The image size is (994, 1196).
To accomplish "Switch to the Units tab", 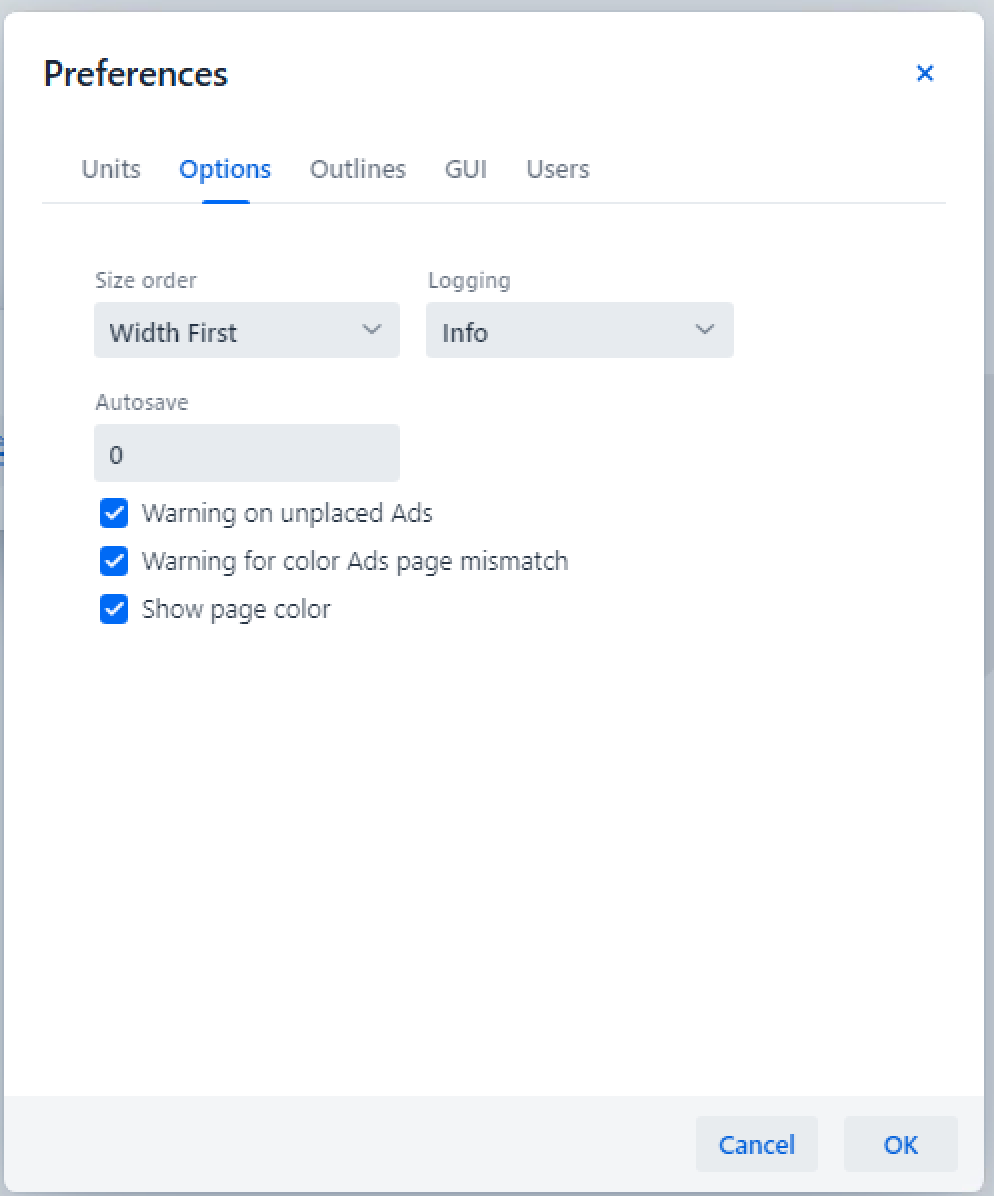I will pyautogui.click(x=111, y=169).
